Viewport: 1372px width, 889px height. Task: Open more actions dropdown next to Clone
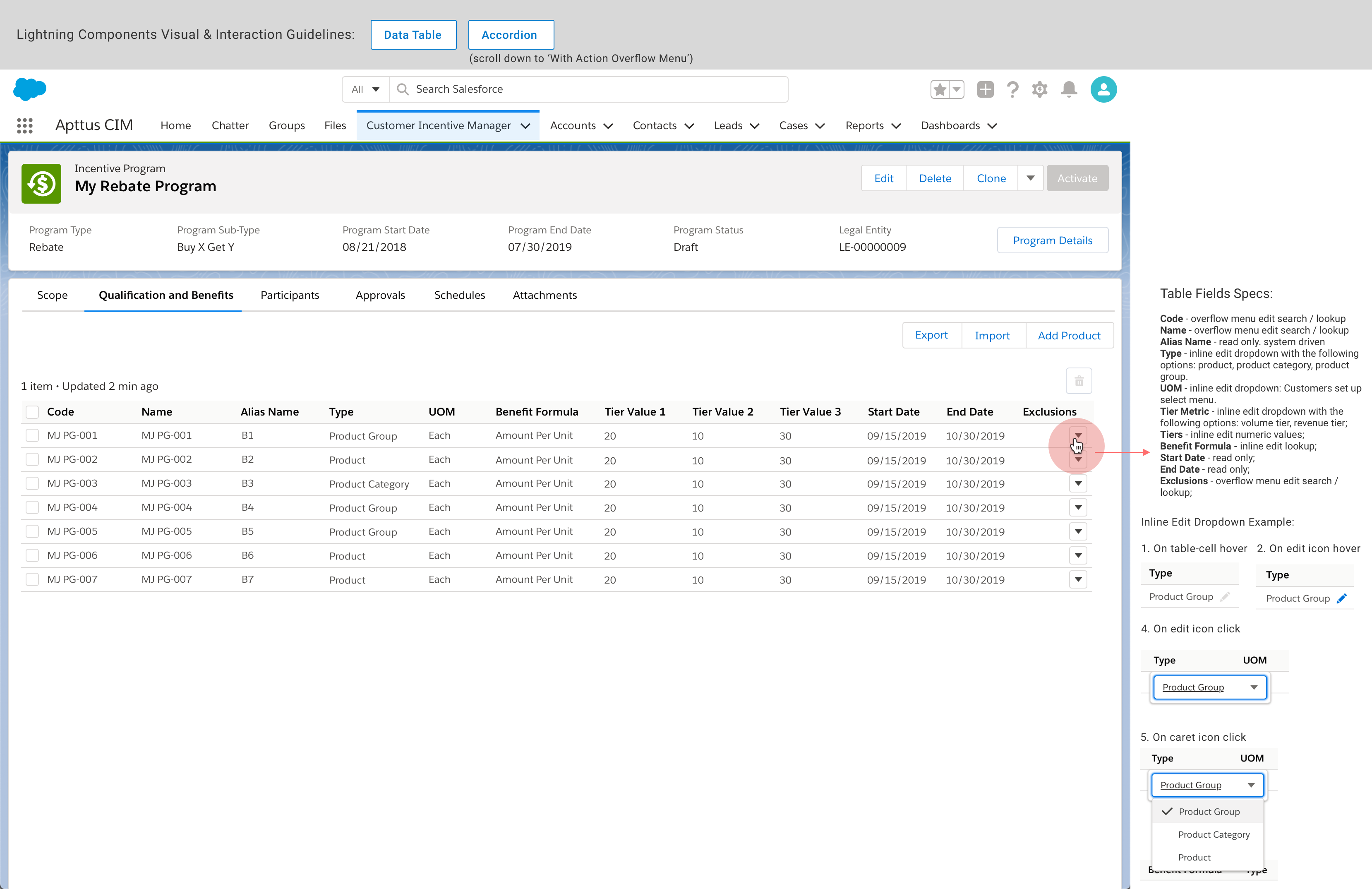coord(1030,178)
